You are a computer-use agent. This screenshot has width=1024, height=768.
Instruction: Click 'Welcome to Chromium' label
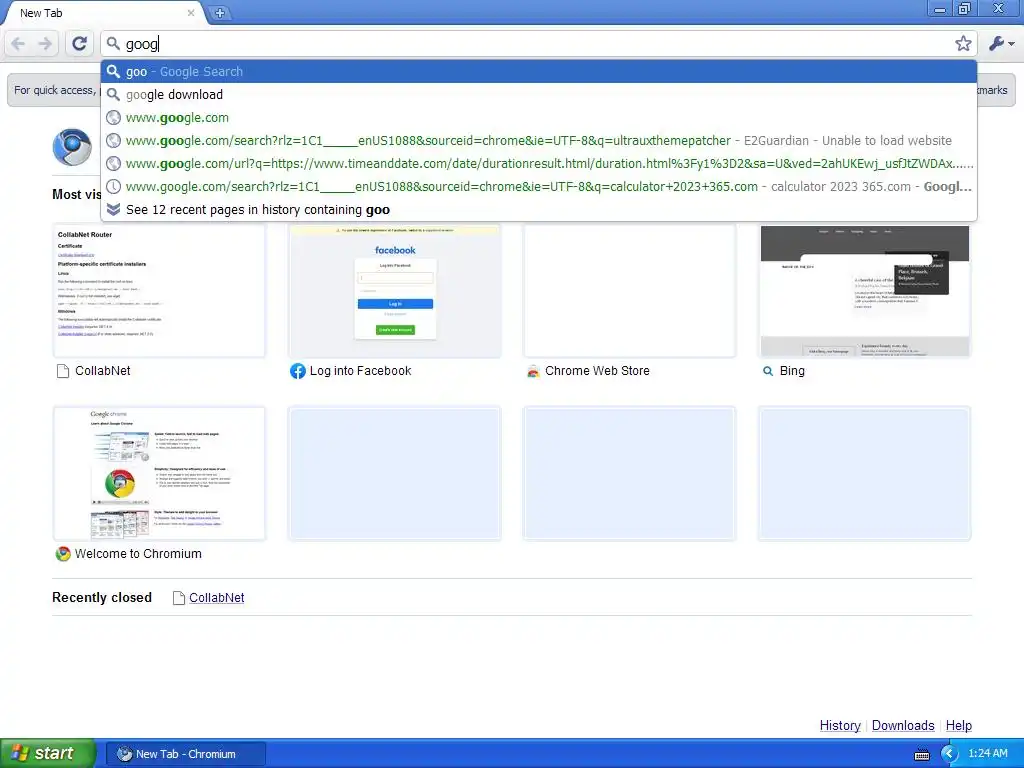(x=138, y=554)
